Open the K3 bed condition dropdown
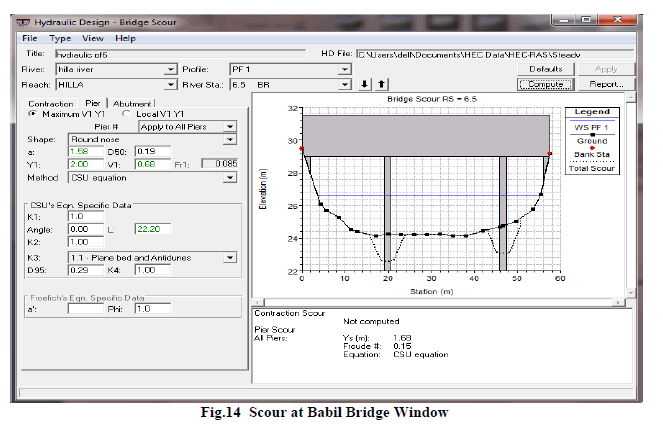Screen dimensions: 663x424 click(x=230, y=257)
